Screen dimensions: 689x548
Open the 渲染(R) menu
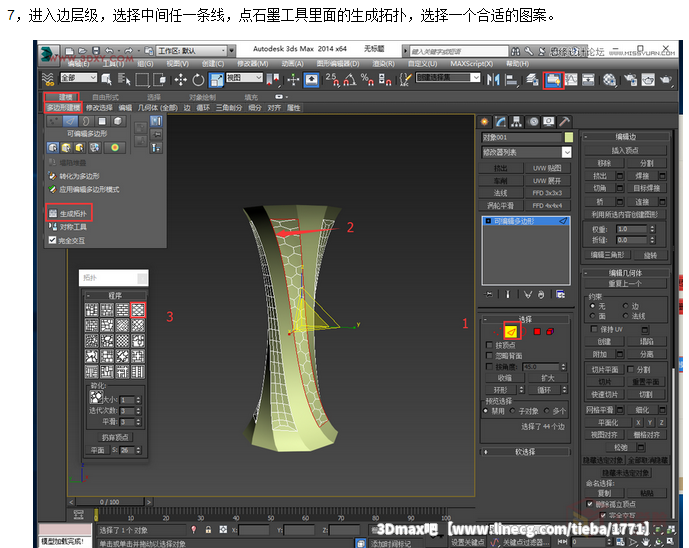coord(383,64)
